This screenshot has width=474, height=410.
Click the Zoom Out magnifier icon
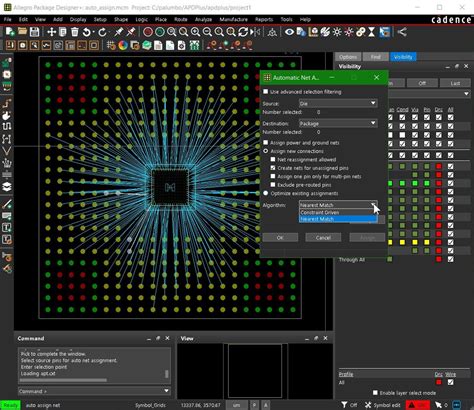point(207,32)
